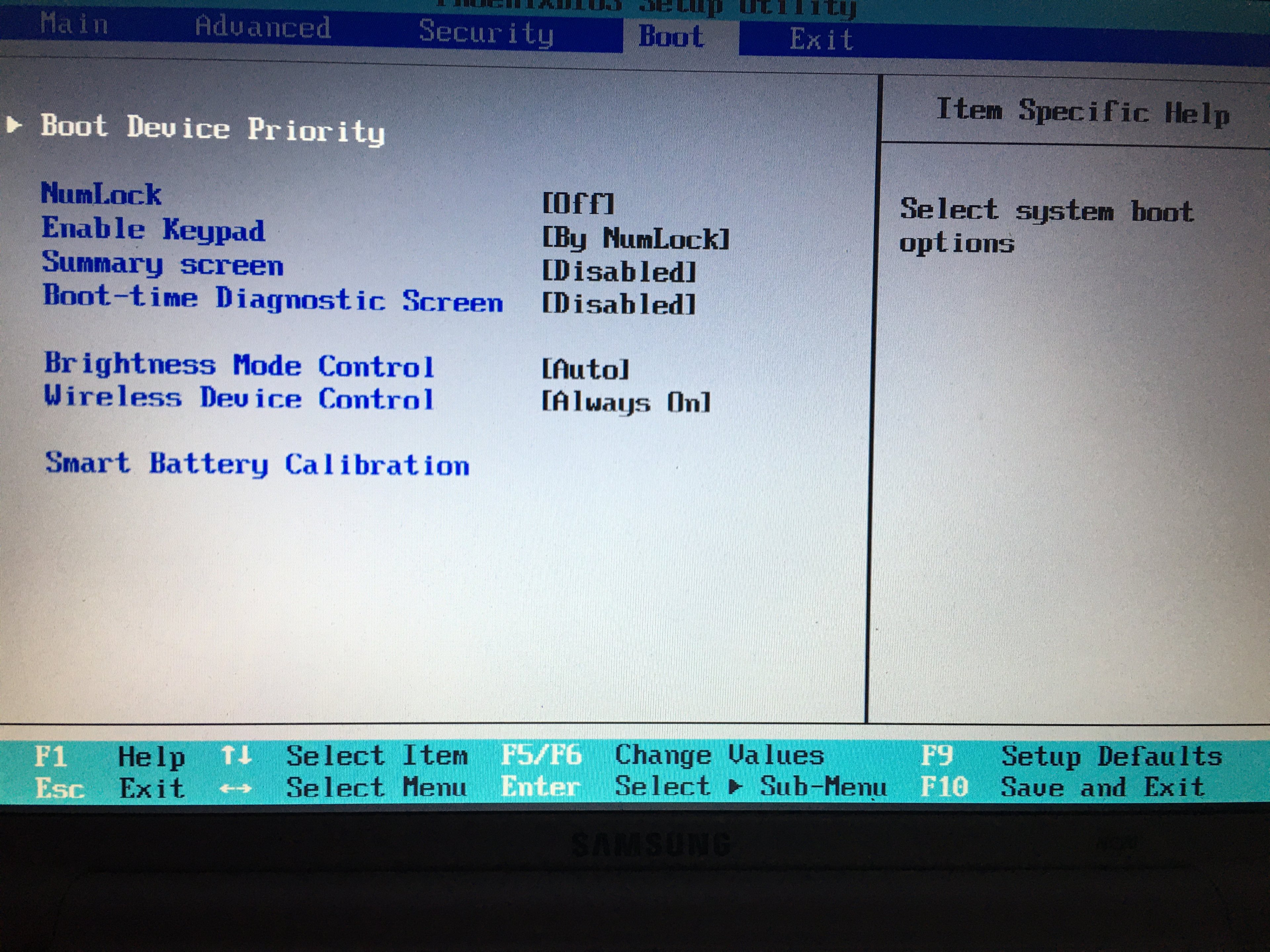Toggle Summary screen Disabled value
The width and height of the screenshot is (1270, 952).
tap(619, 271)
